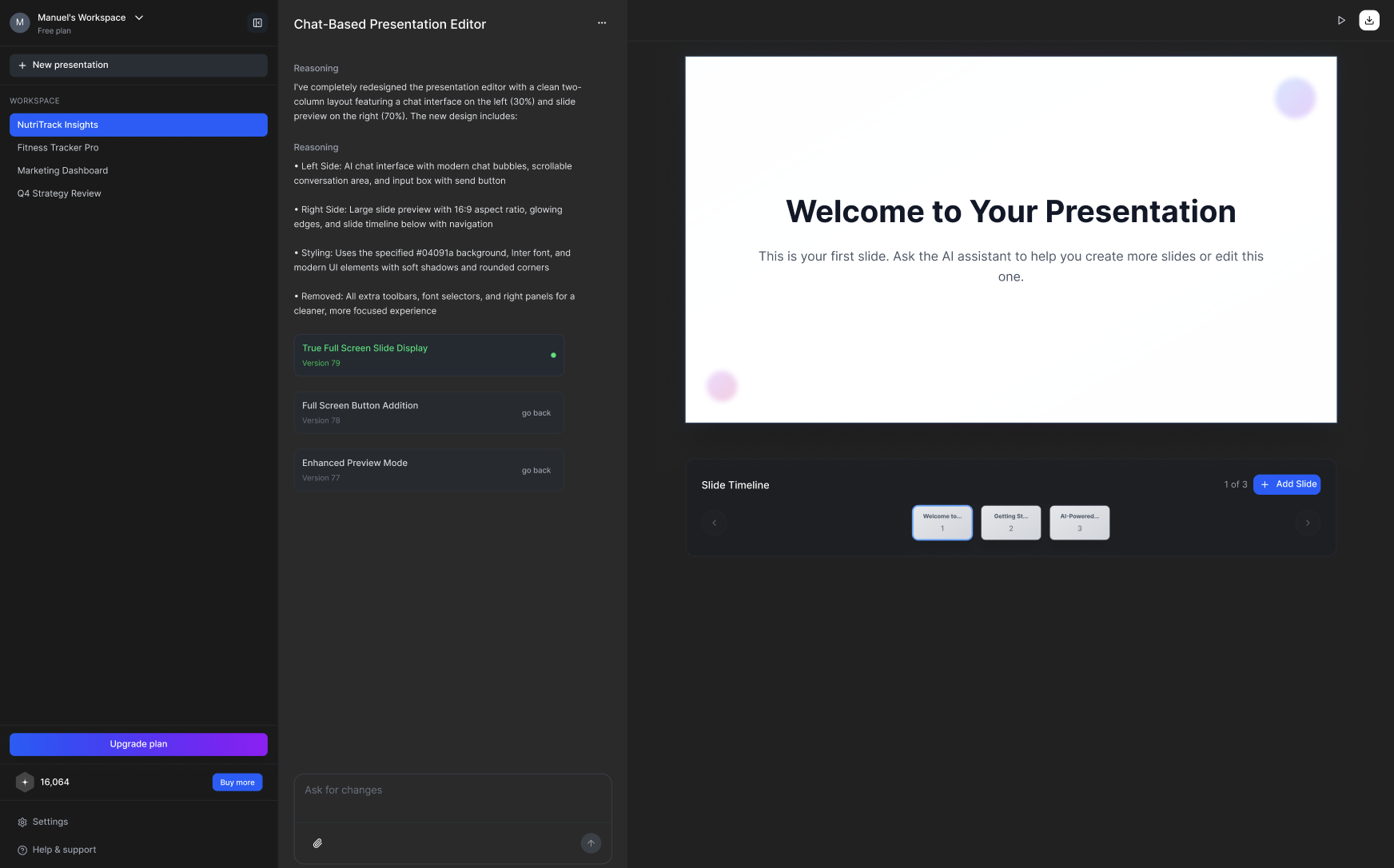Click the Add Slide button
1394x868 pixels.
click(x=1287, y=484)
